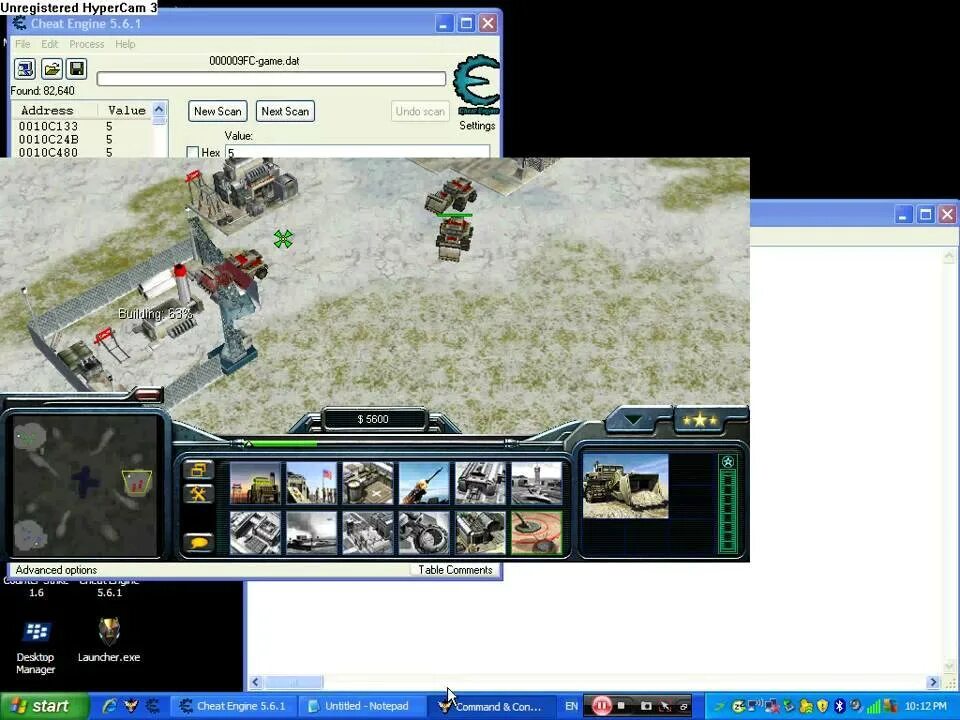Switch to Command & Conquer taskbar button
The height and width of the screenshot is (720, 960).
pyautogui.click(x=493, y=706)
